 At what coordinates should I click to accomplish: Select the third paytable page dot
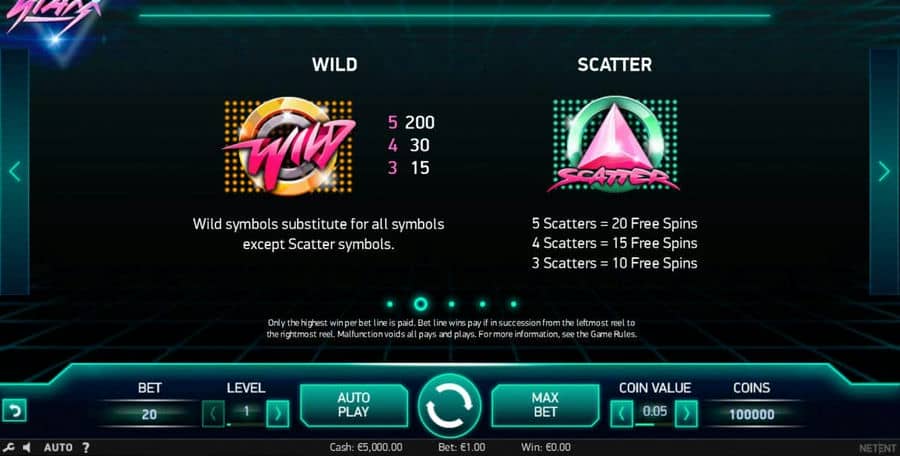pyautogui.click(x=451, y=304)
